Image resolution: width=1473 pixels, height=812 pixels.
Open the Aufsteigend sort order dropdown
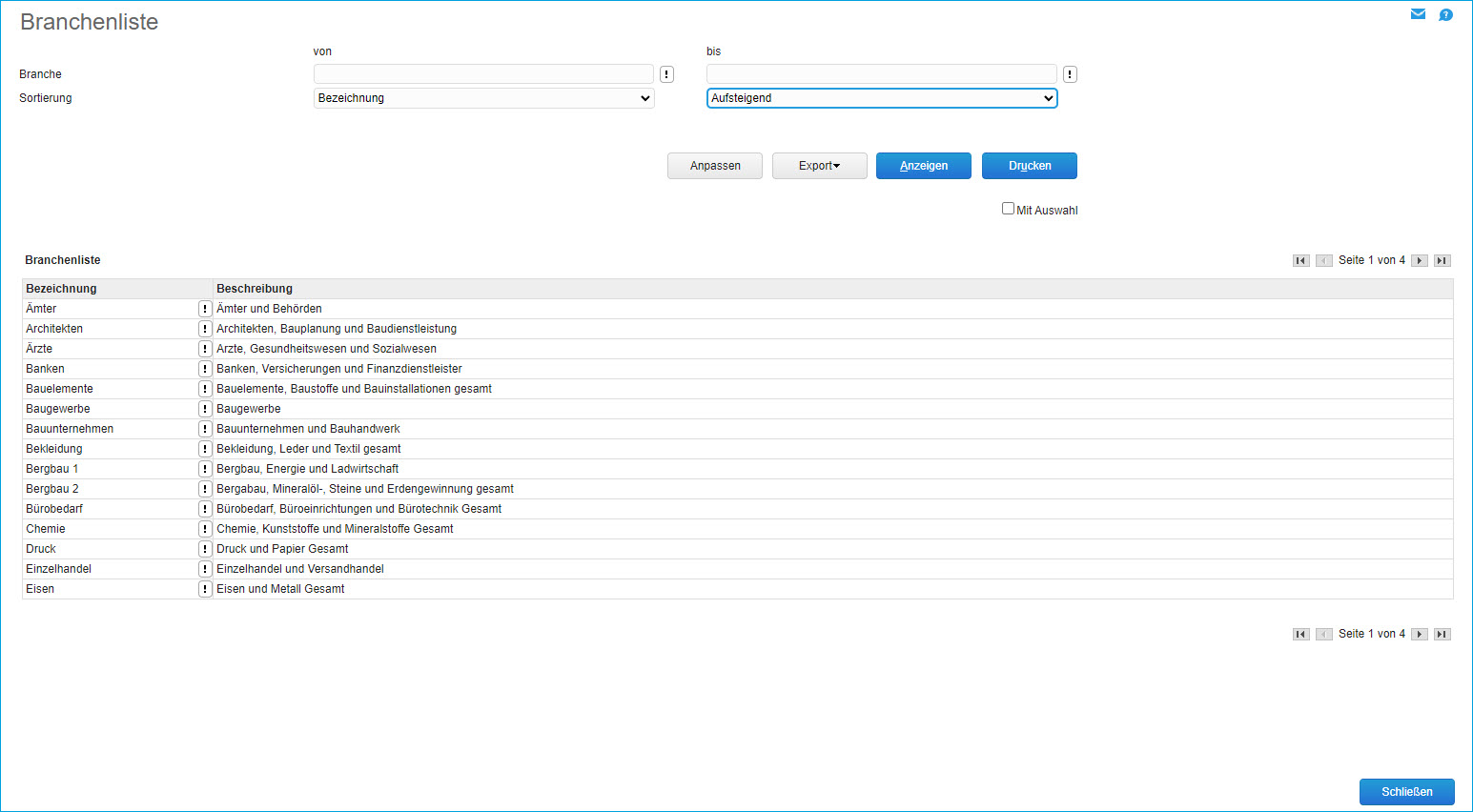click(881, 98)
